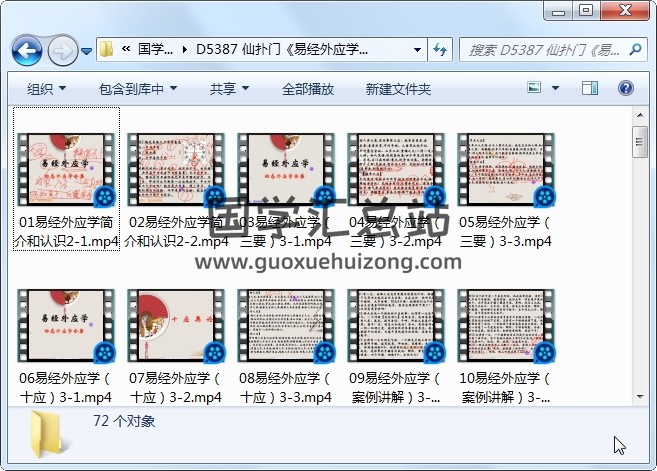
Task: Open the view options dropdown arrow
Action: tap(556, 88)
